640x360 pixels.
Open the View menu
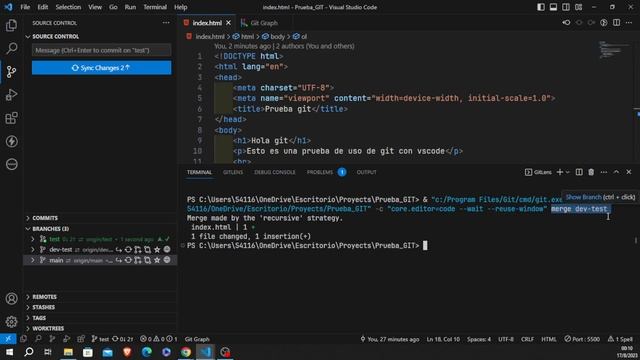point(95,7)
